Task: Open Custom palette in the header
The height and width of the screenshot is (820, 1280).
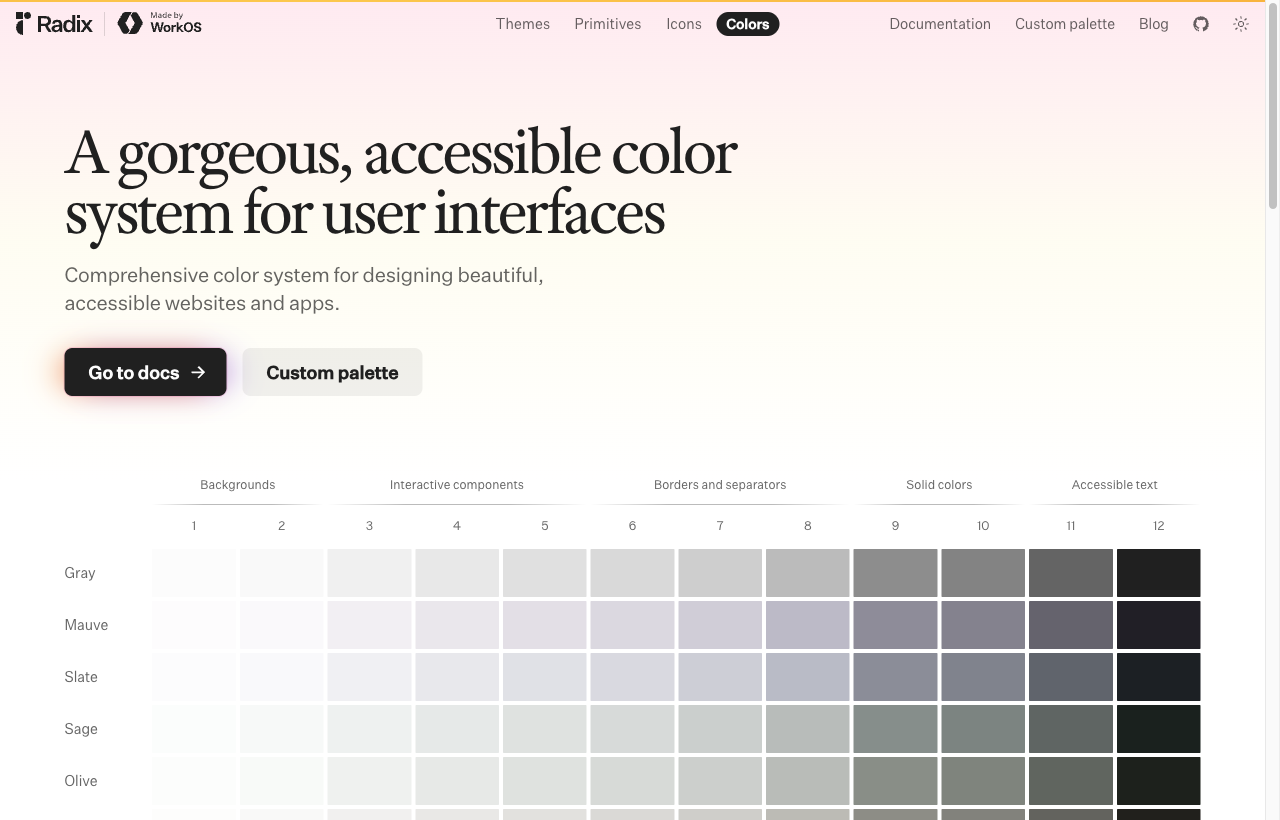Action: (1065, 24)
